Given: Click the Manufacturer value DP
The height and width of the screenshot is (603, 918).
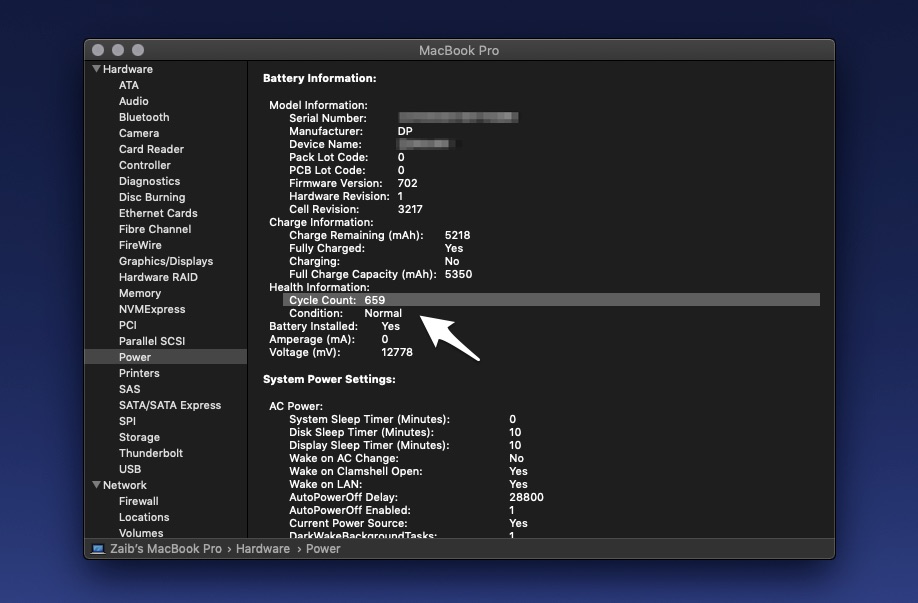Looking at the screenshot, I should tap(405, 131).
